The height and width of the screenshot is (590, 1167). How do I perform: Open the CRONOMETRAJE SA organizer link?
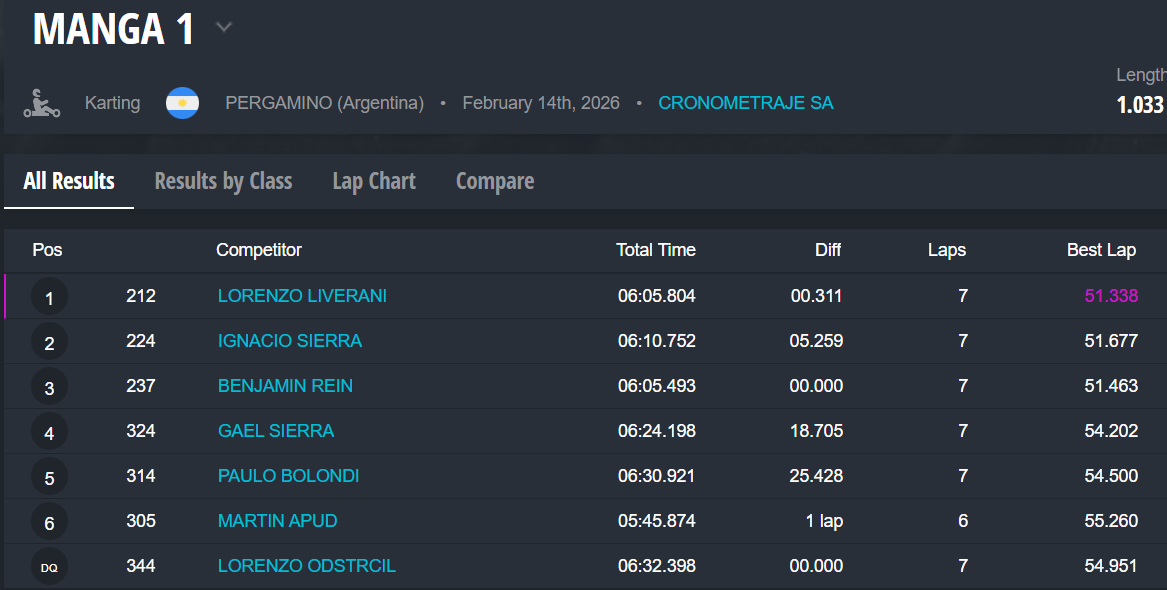745,103
